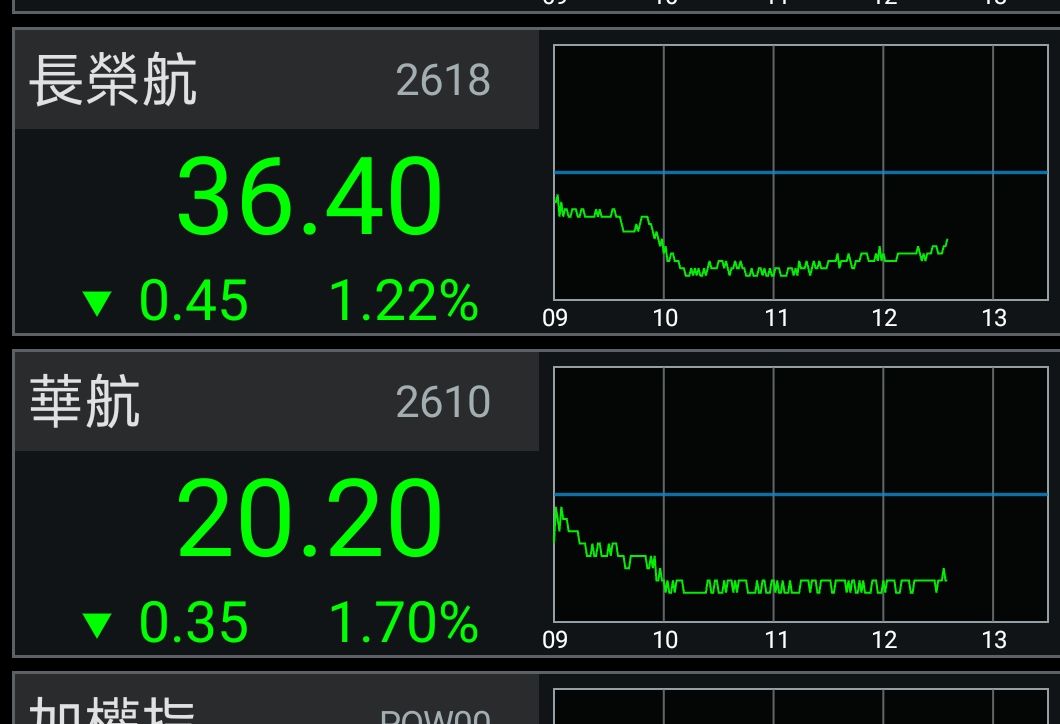Screen dimensions: 1060x724
Task: Click the 10 hour marker on 長榮航 chart
Action: [x=665, y=318]
